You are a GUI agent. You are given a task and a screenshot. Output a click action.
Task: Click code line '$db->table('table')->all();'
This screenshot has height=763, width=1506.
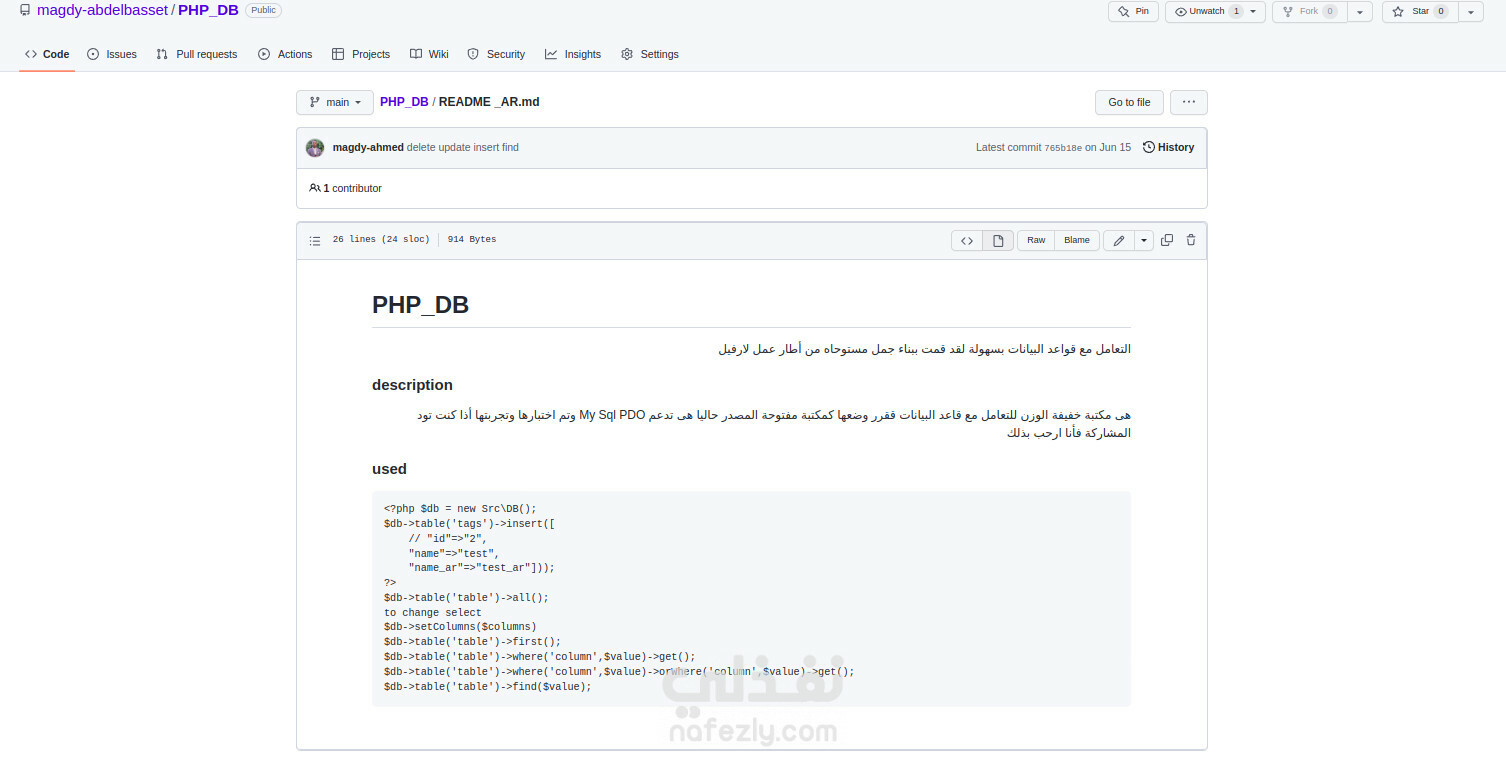466,598
